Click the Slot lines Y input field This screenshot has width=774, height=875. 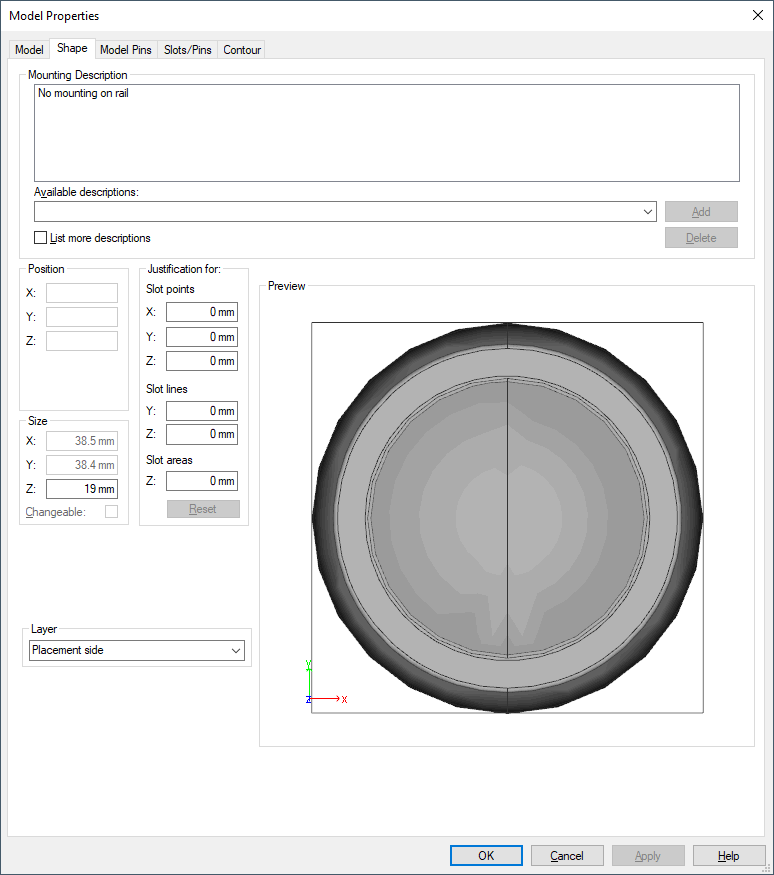tap(202, 411)
